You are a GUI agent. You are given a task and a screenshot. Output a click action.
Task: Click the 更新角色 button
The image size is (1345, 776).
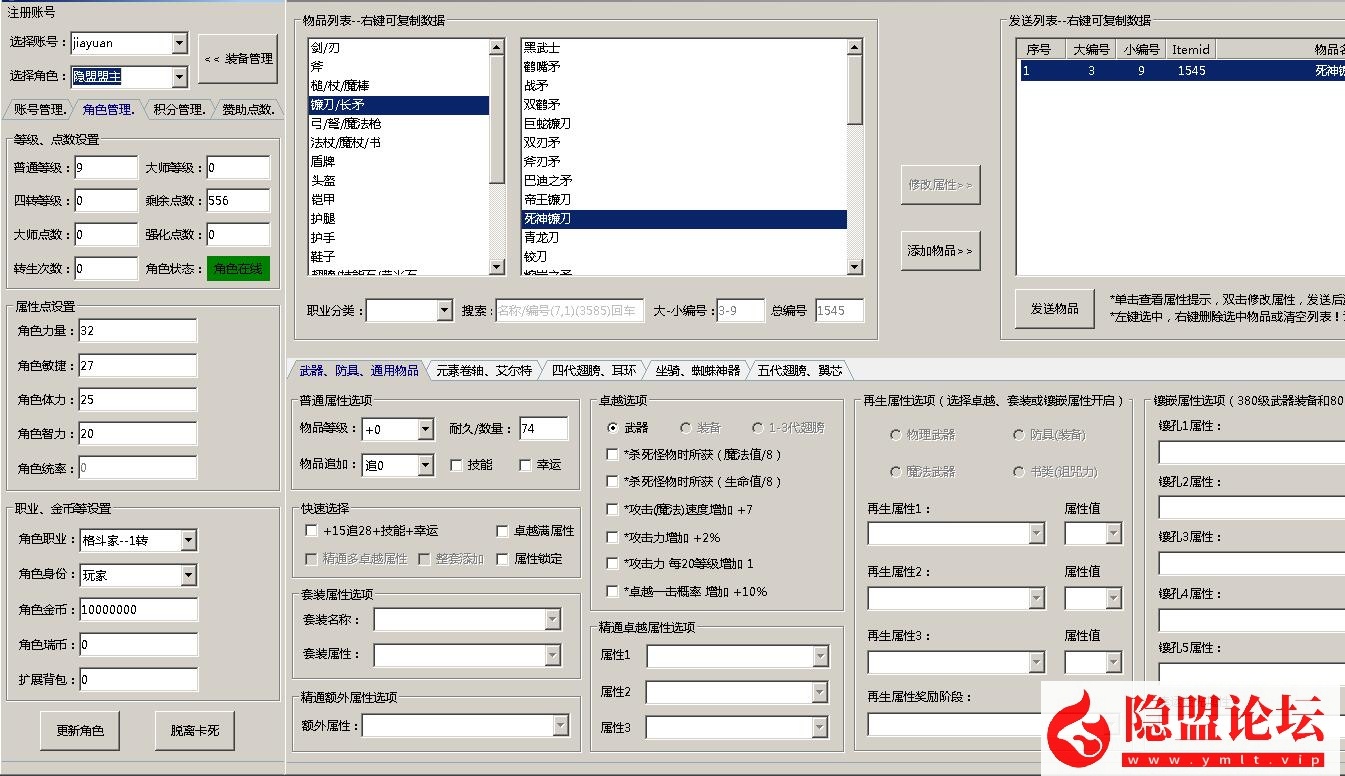tap(79, 731)
